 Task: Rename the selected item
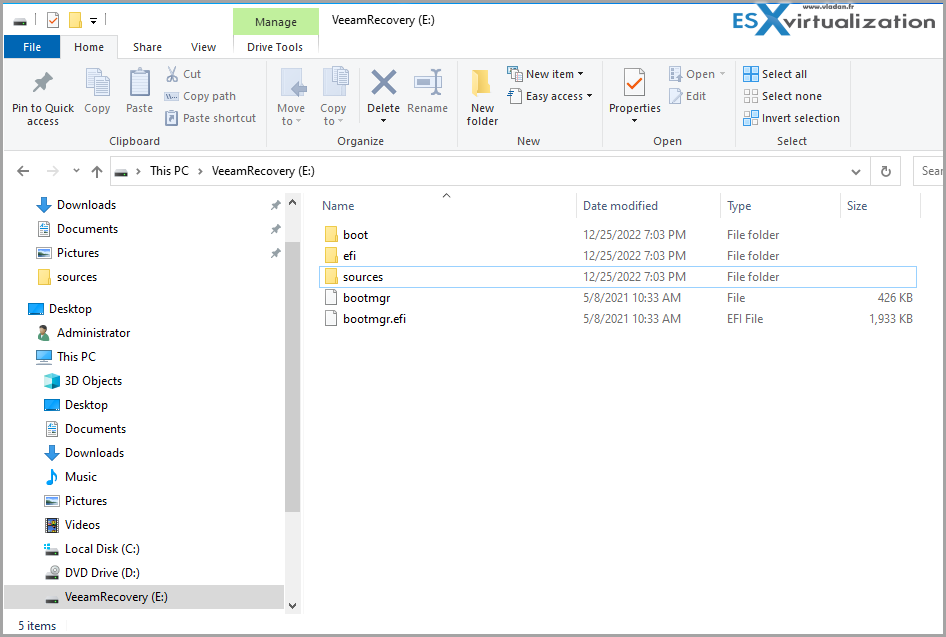coord(427,91)
